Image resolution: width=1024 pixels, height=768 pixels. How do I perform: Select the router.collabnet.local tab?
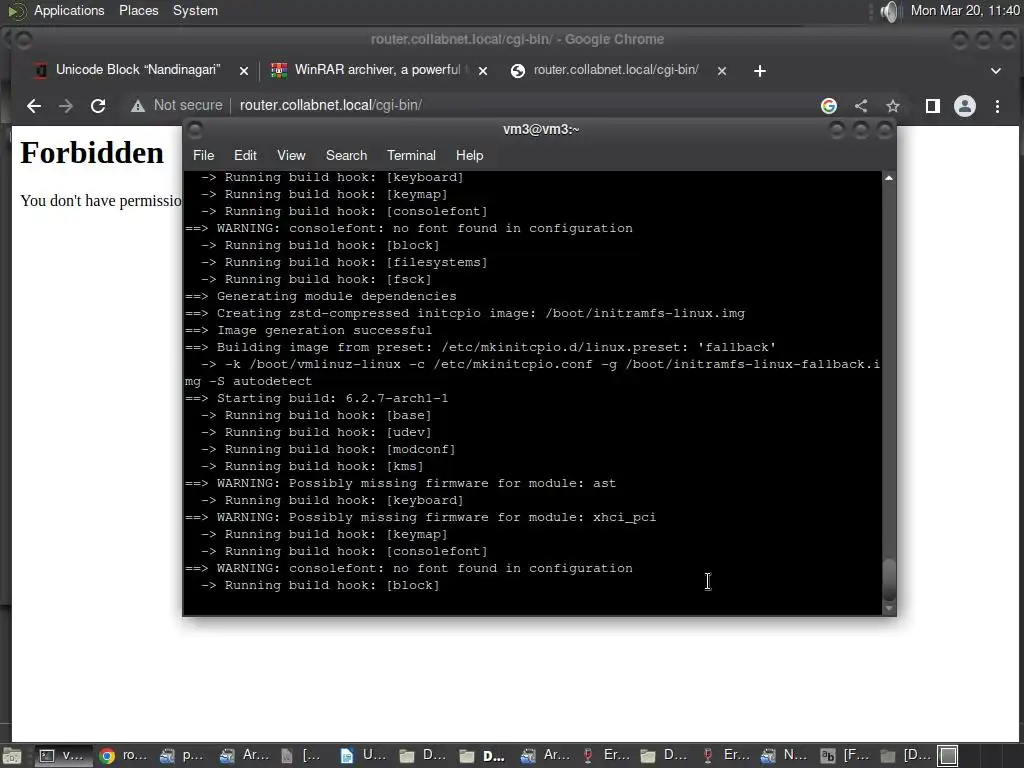[x=616, y=70]
